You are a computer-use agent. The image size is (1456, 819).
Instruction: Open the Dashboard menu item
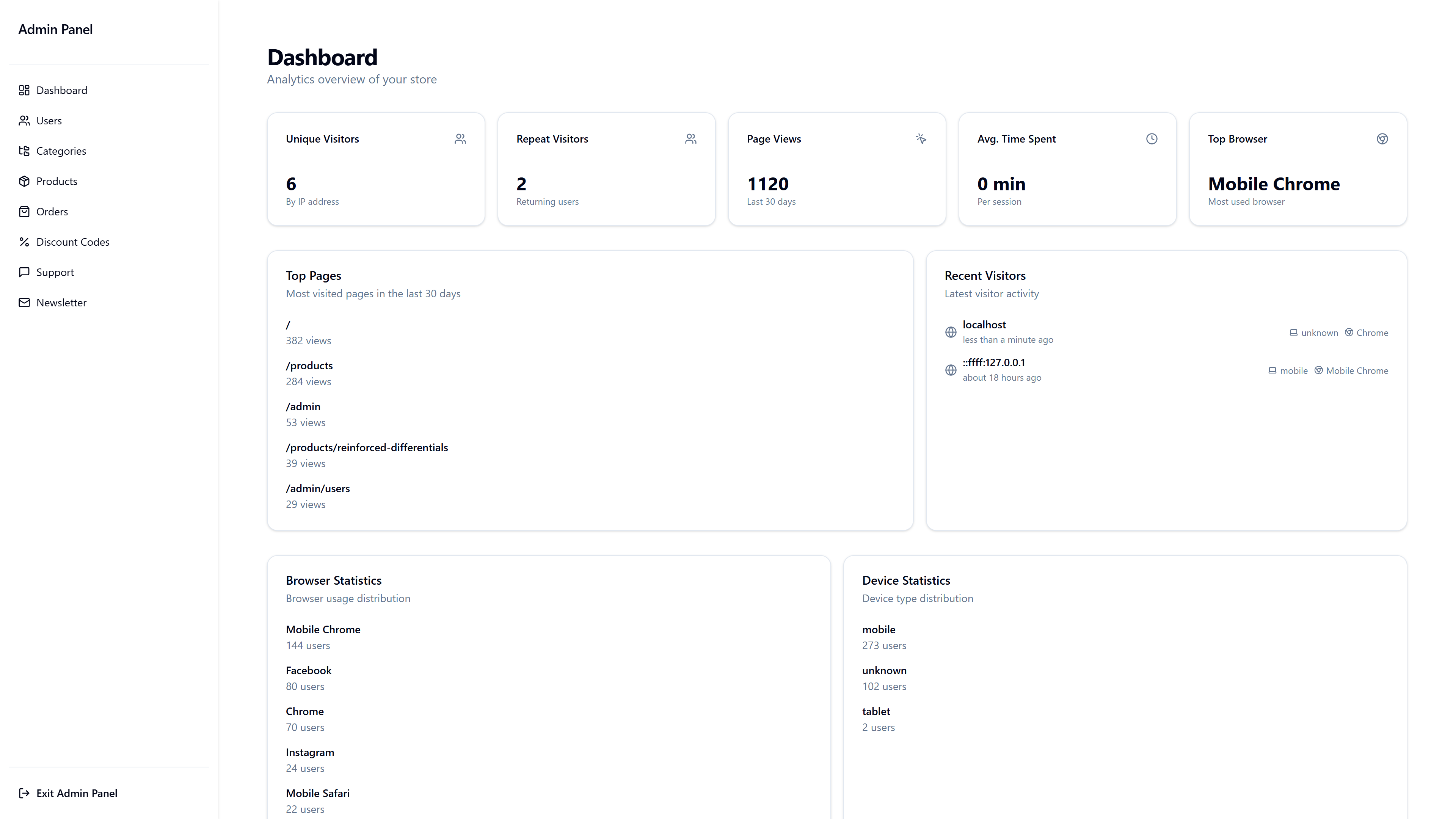tap(109, 91)
